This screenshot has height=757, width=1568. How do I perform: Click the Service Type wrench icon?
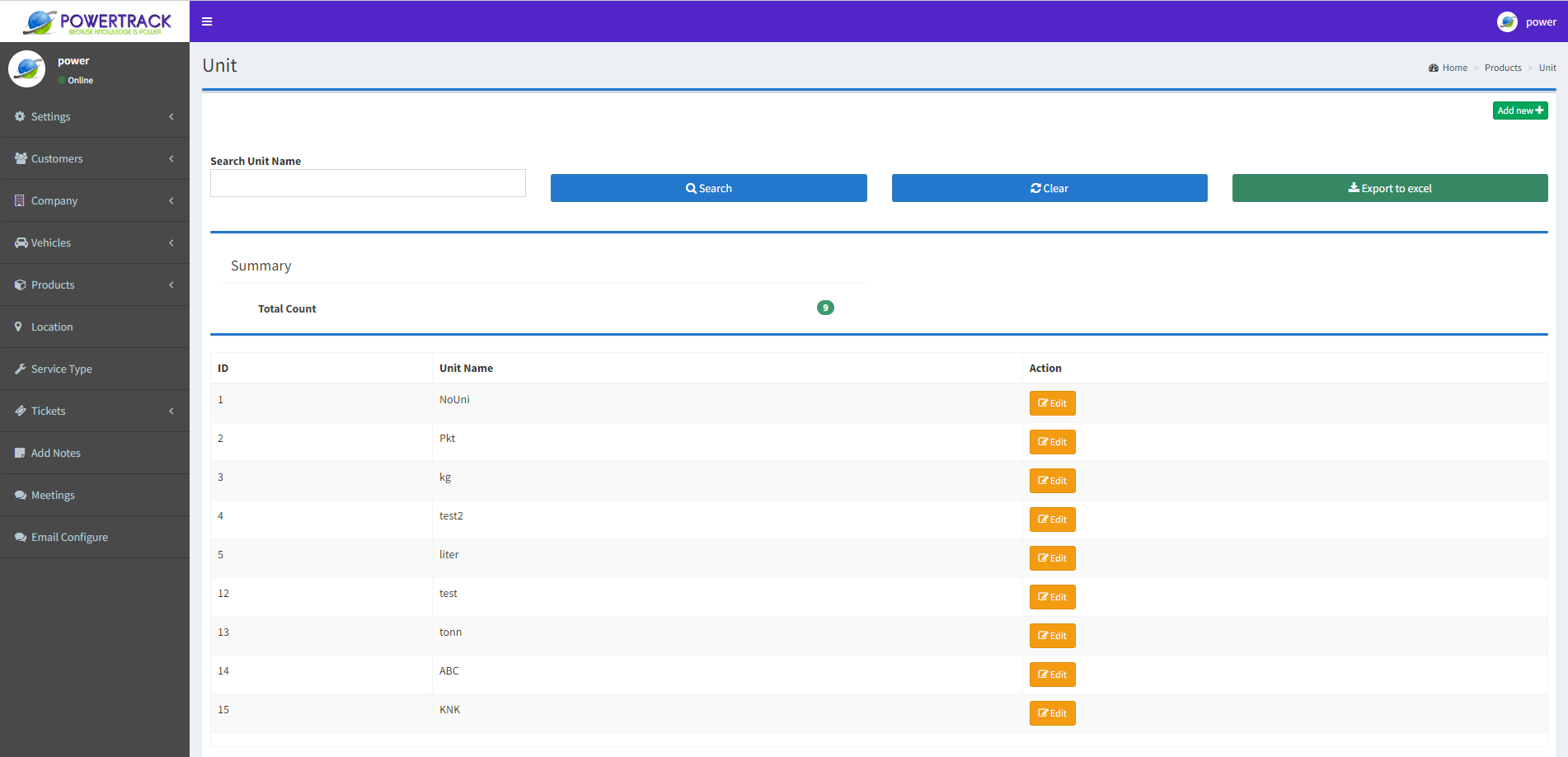coord(20,369)
